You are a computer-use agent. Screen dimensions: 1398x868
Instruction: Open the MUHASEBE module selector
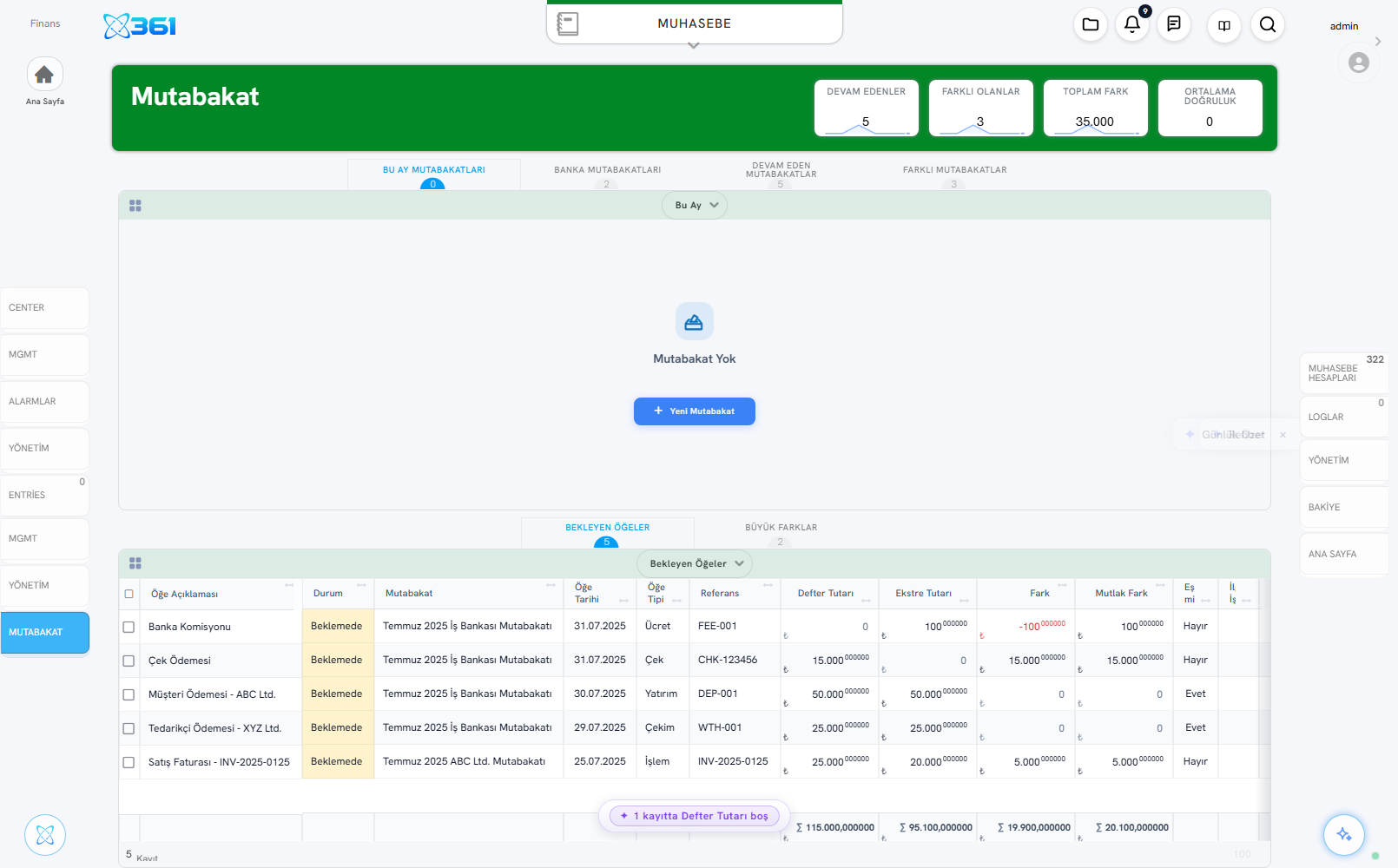point(695,23)
